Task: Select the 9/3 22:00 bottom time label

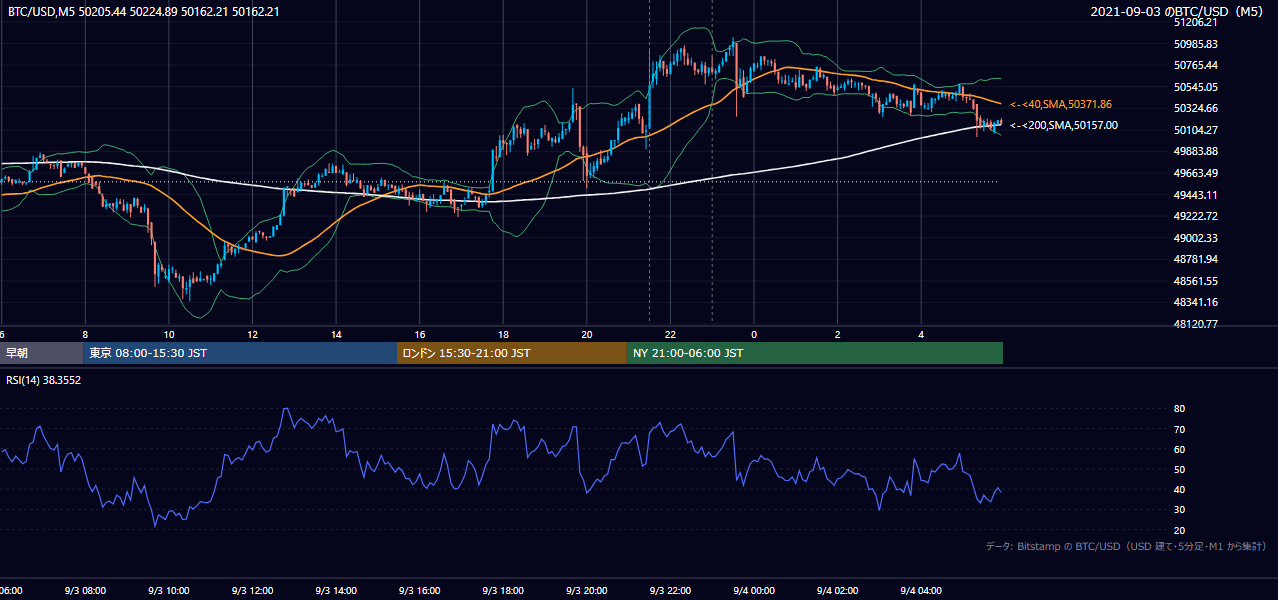Action: point(671,592)
